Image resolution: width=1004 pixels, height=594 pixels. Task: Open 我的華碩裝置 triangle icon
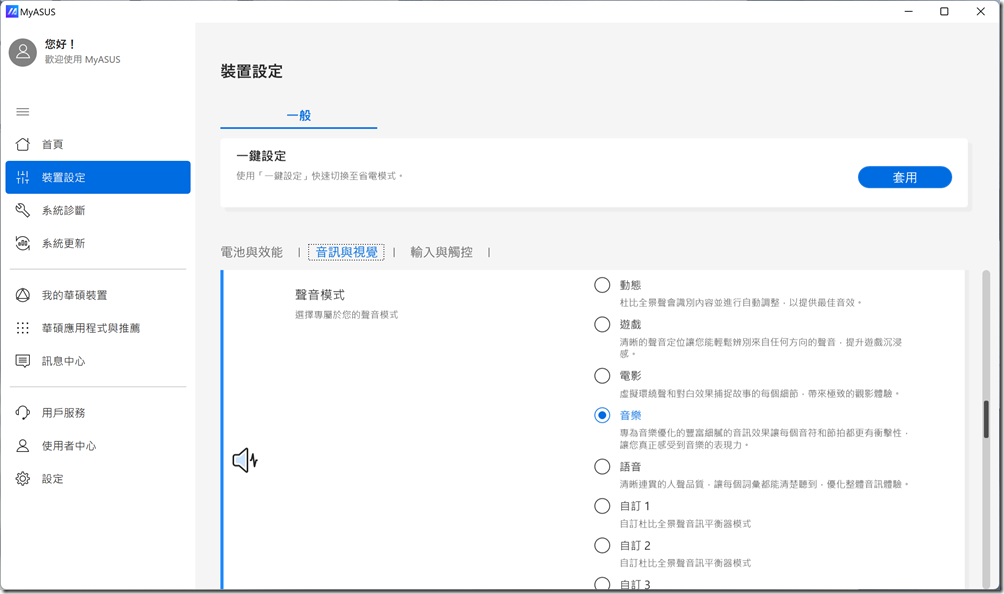point(23,295)
